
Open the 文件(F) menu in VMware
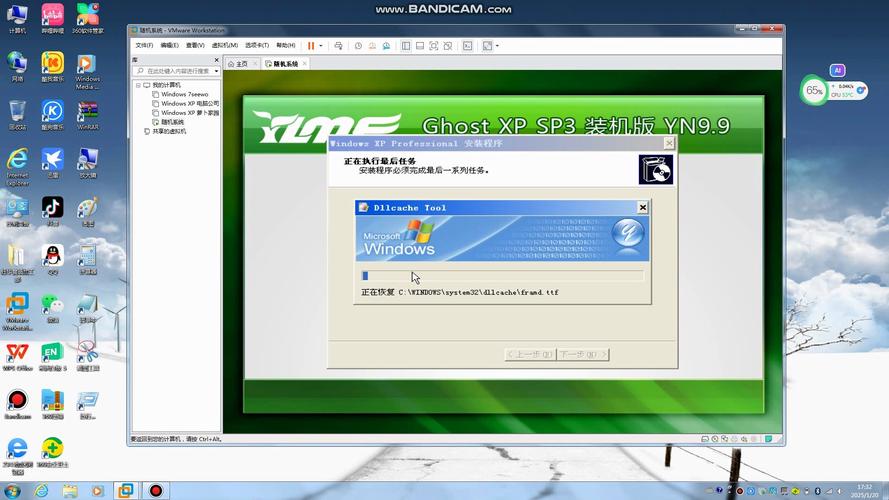click(x=144, y=45)
